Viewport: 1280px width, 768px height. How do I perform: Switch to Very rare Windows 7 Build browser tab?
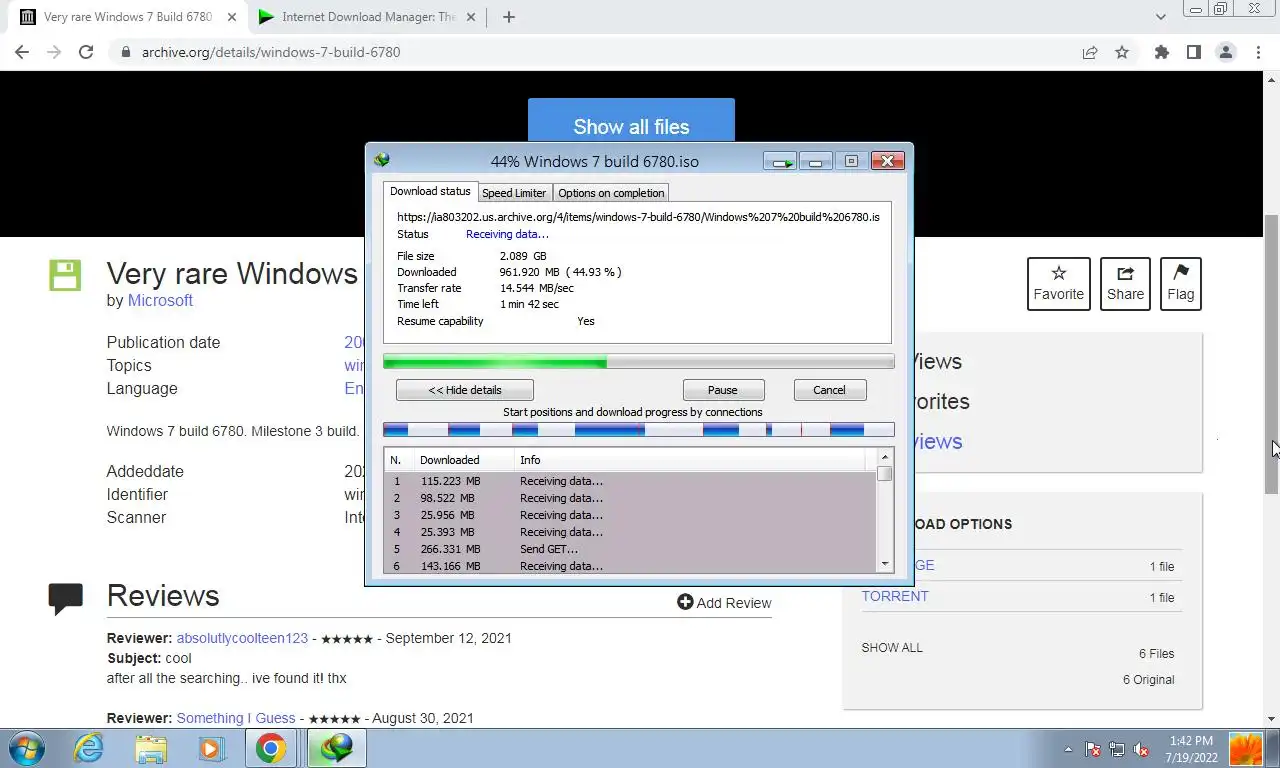(x=128, y=17)
